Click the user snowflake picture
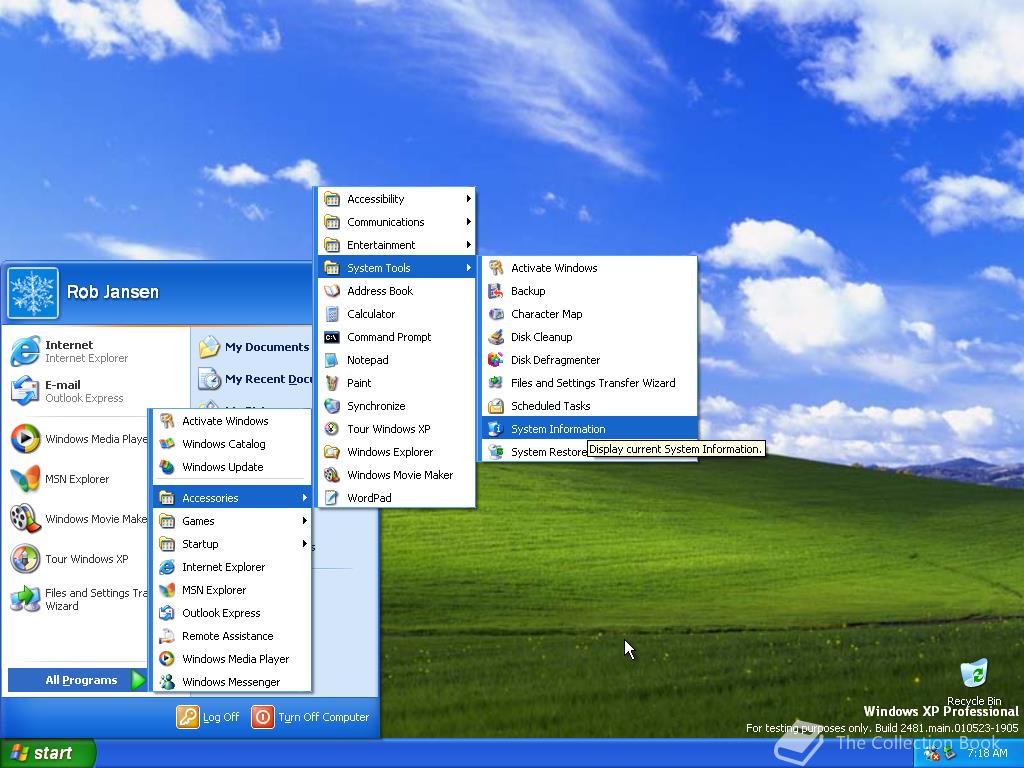 (x=33, y=293)
